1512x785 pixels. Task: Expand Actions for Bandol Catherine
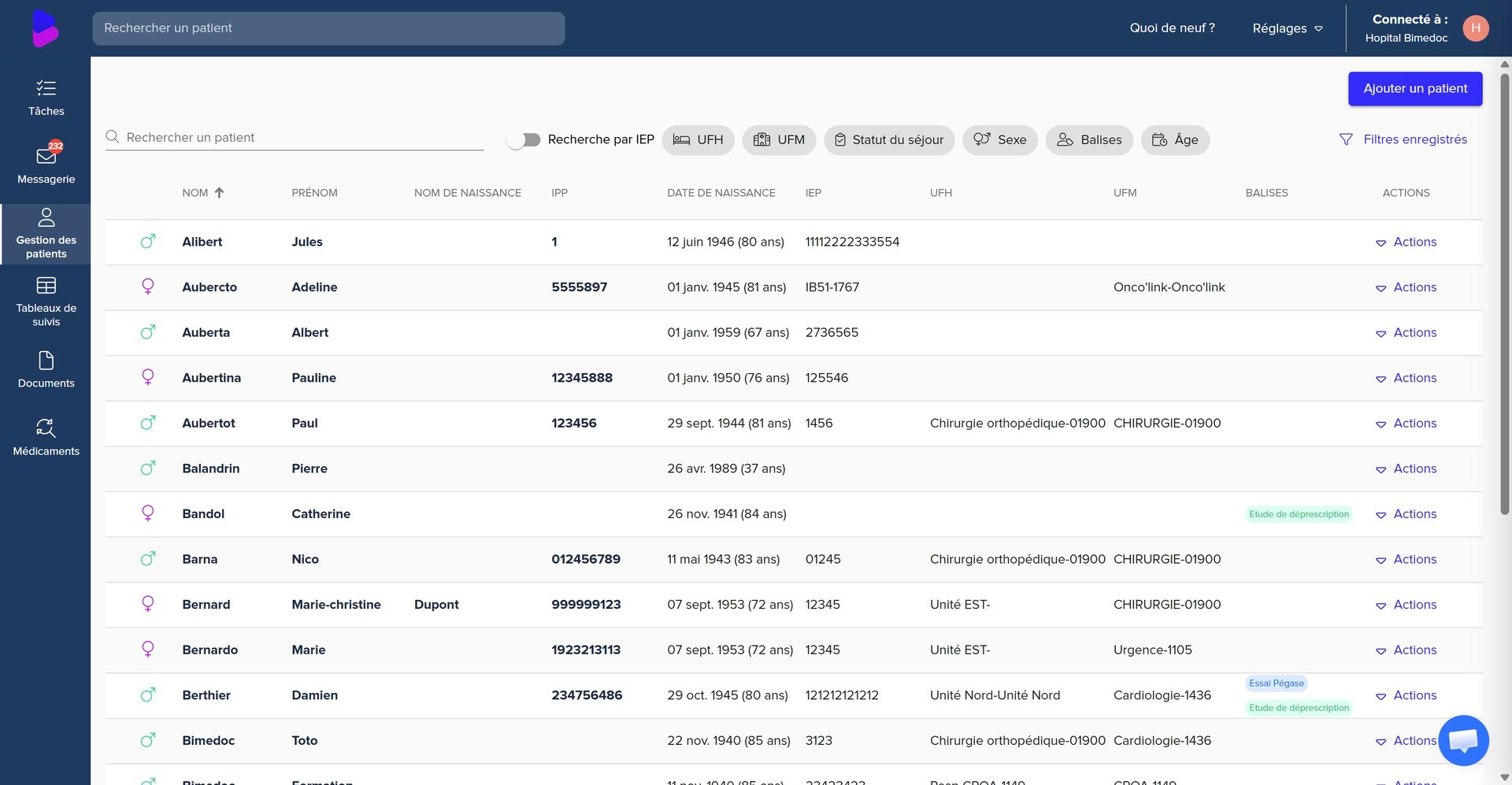(x=1406, y=514)
